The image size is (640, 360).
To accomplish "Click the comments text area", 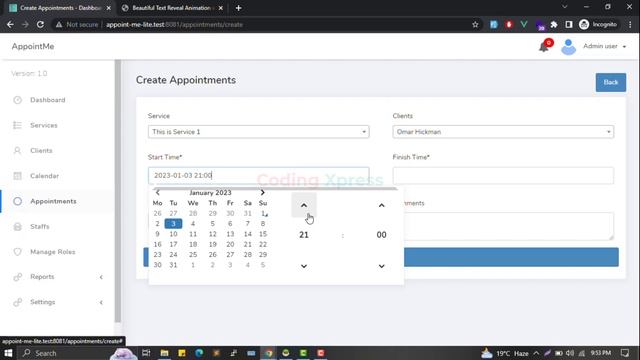I will point(509,226).
